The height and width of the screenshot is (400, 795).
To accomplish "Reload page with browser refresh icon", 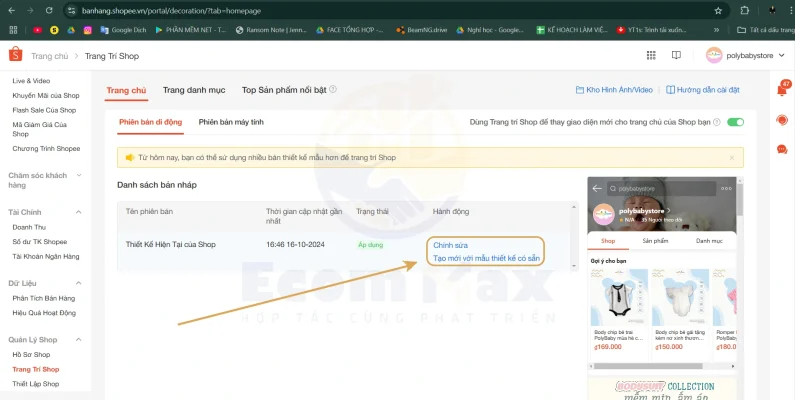I will [49, 11].
